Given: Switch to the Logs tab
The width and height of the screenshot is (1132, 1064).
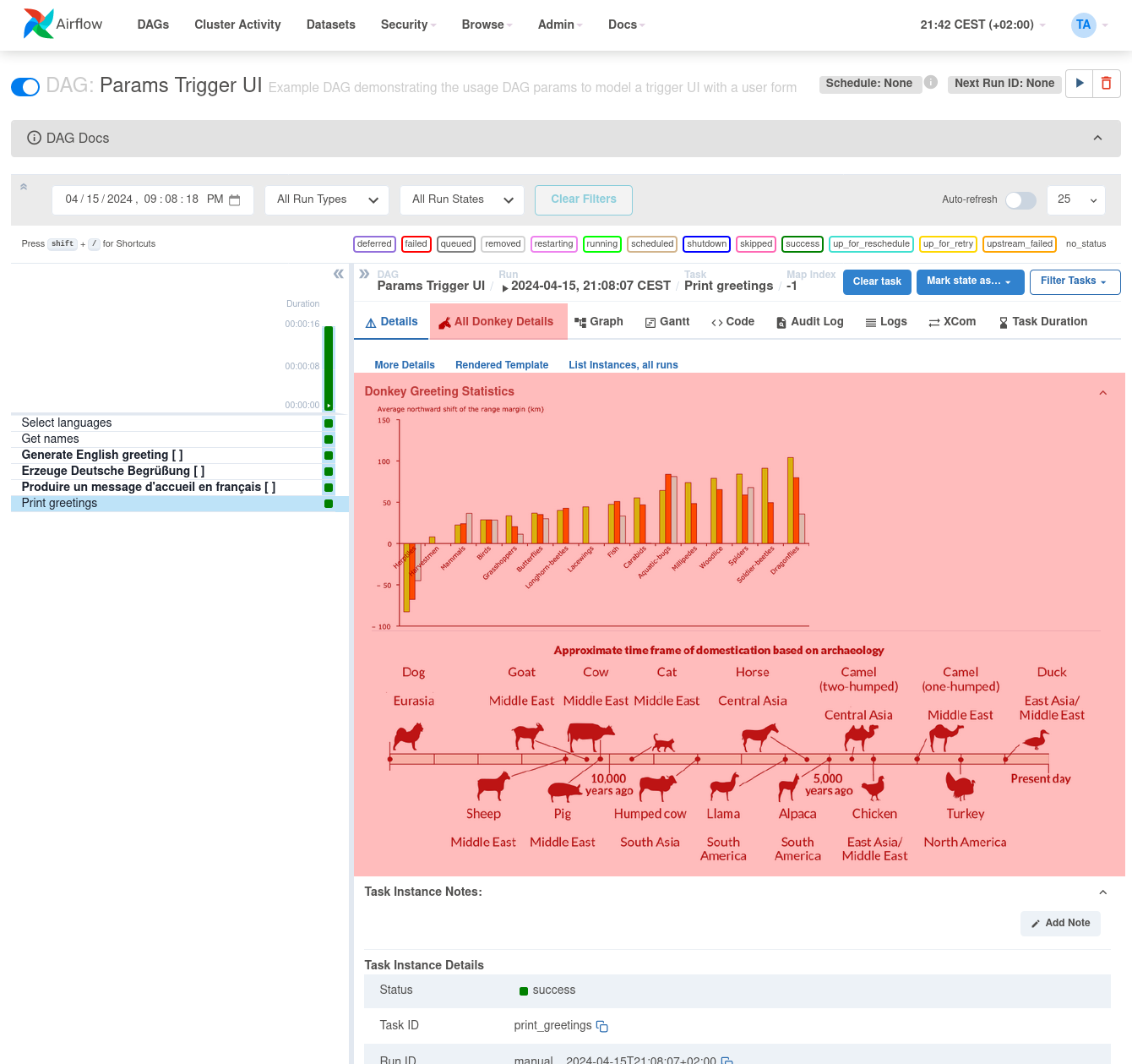Looking at the screenshot, I should tap(885, 322).
